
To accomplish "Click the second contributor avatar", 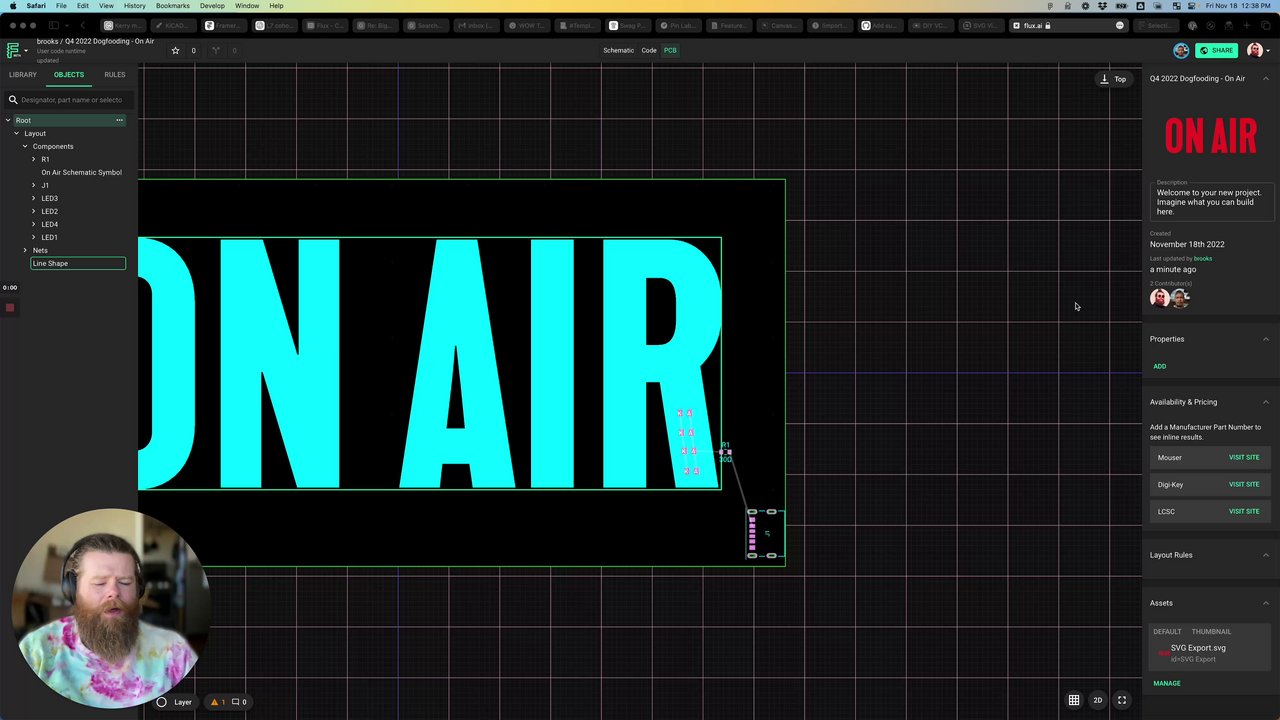I will coord(1180,298).
